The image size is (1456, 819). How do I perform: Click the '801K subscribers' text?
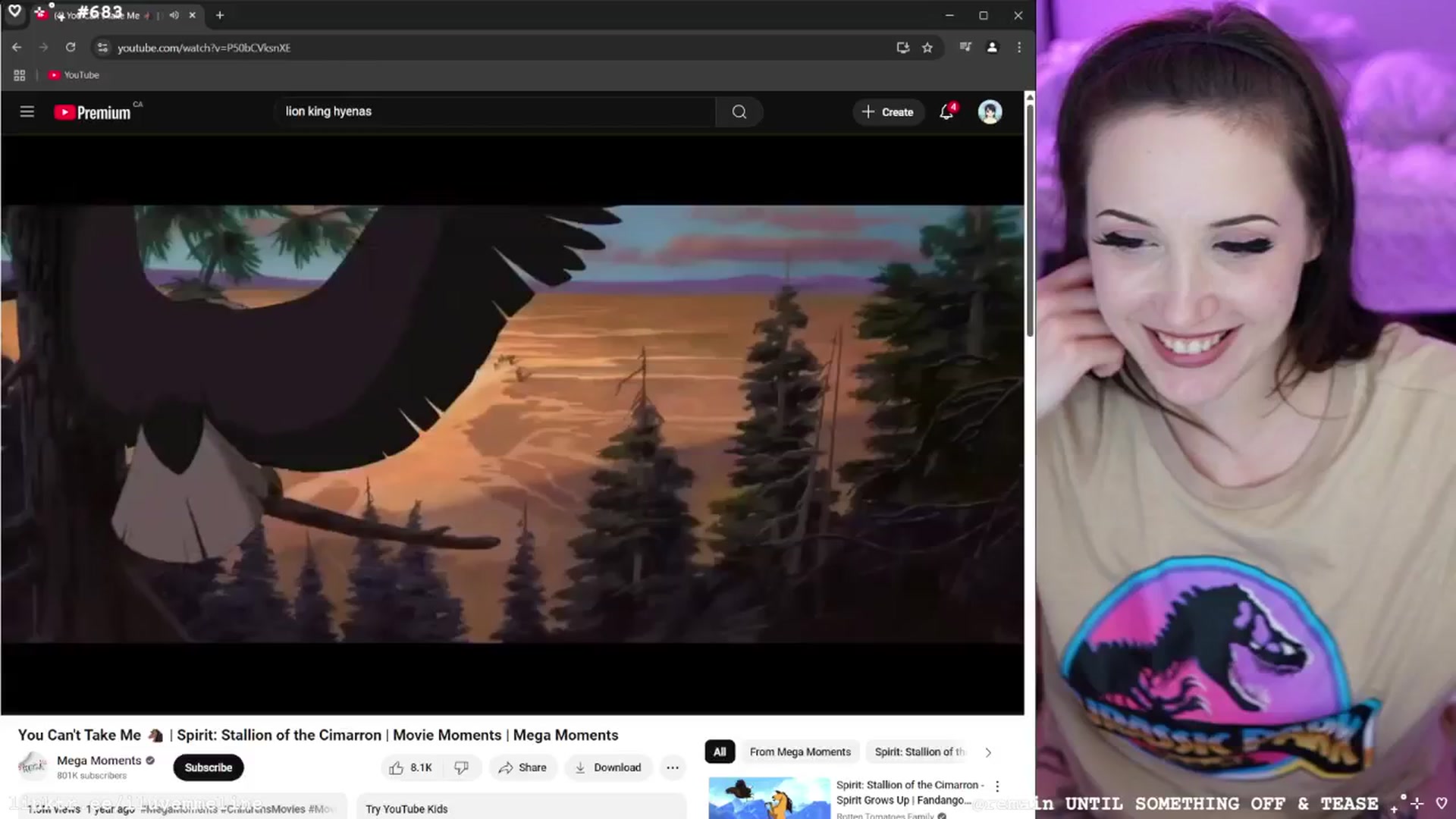92,776
